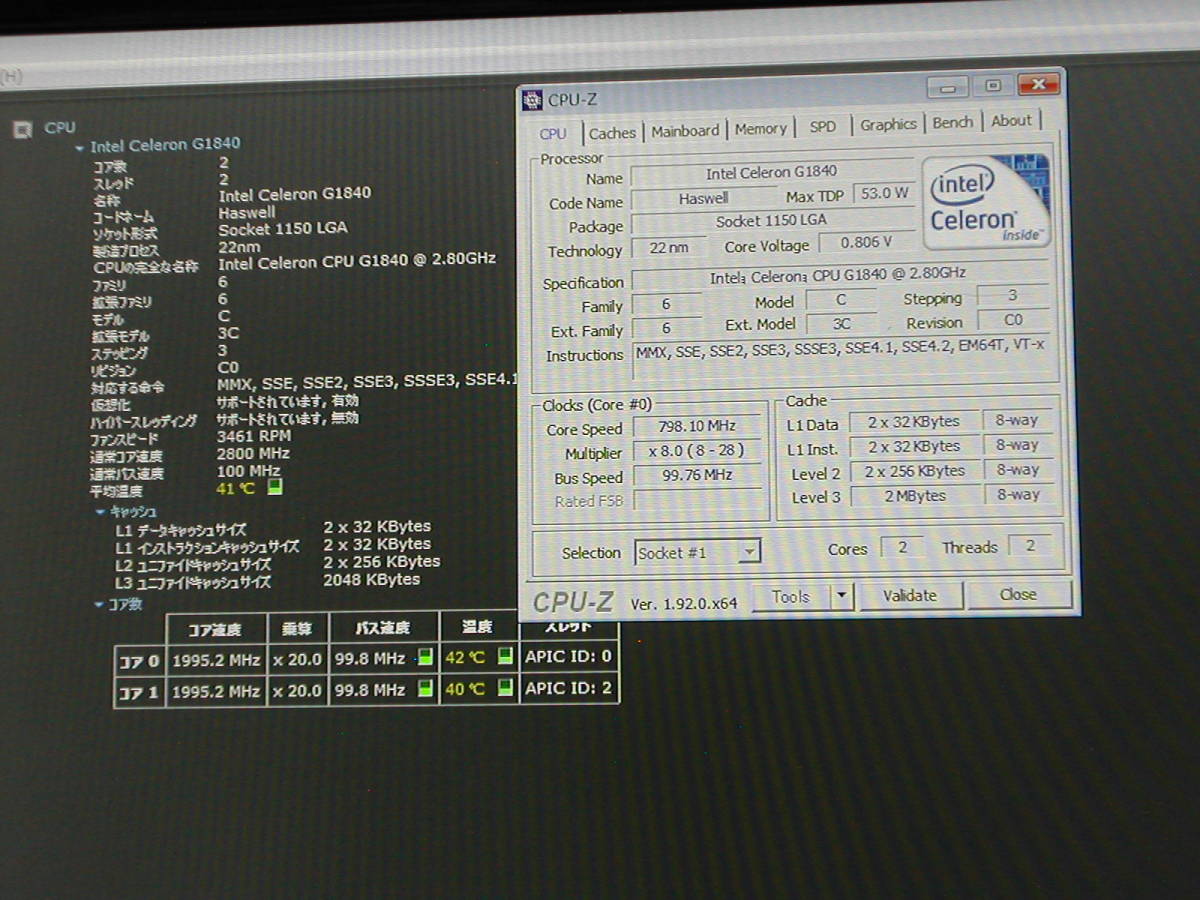Click green indicator next to average temperature 41 °C
Viewport: 1200px width, 900px height.
click(275, 488)
